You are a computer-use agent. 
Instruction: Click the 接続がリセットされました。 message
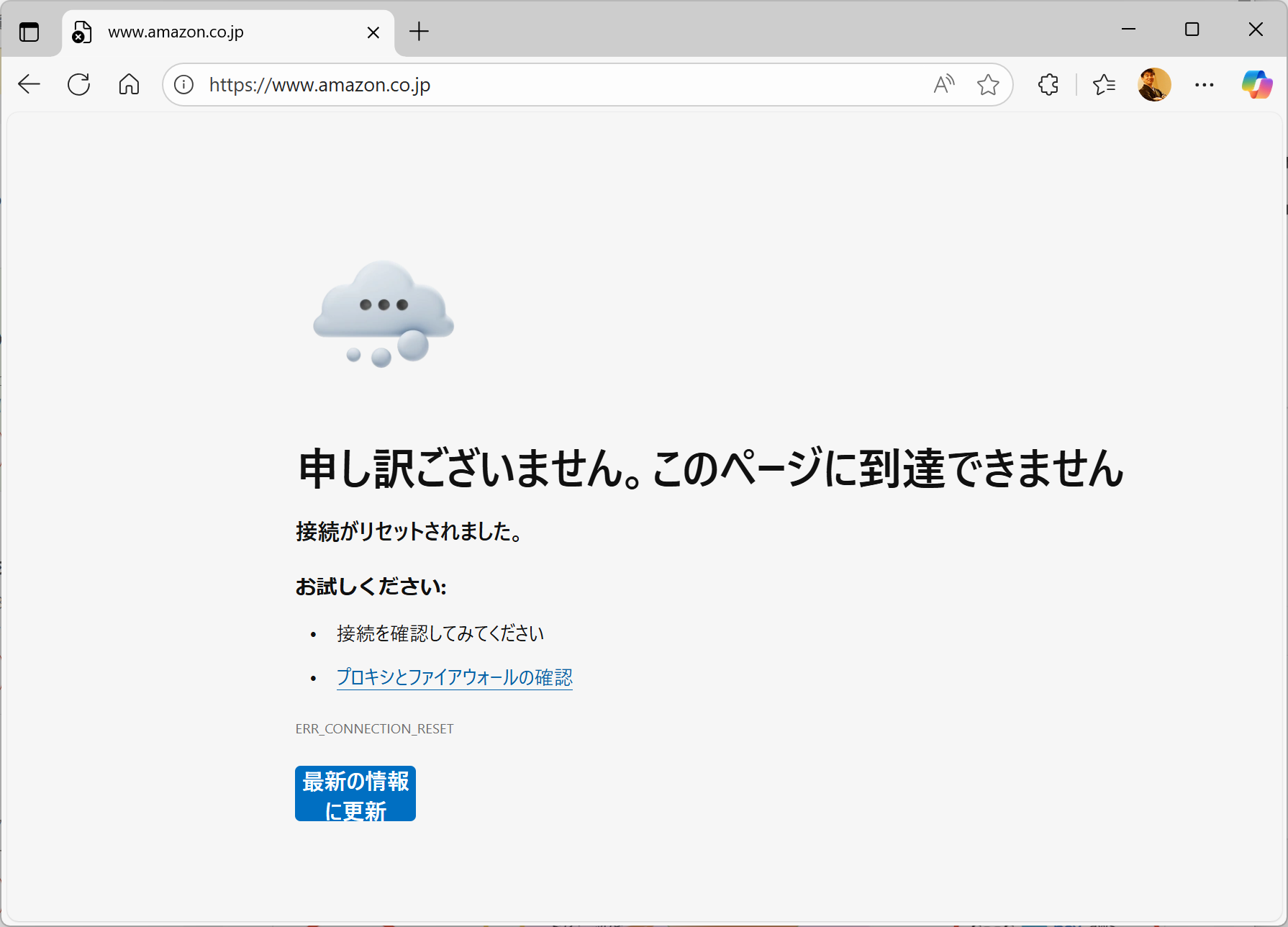[x=409, y=531]
